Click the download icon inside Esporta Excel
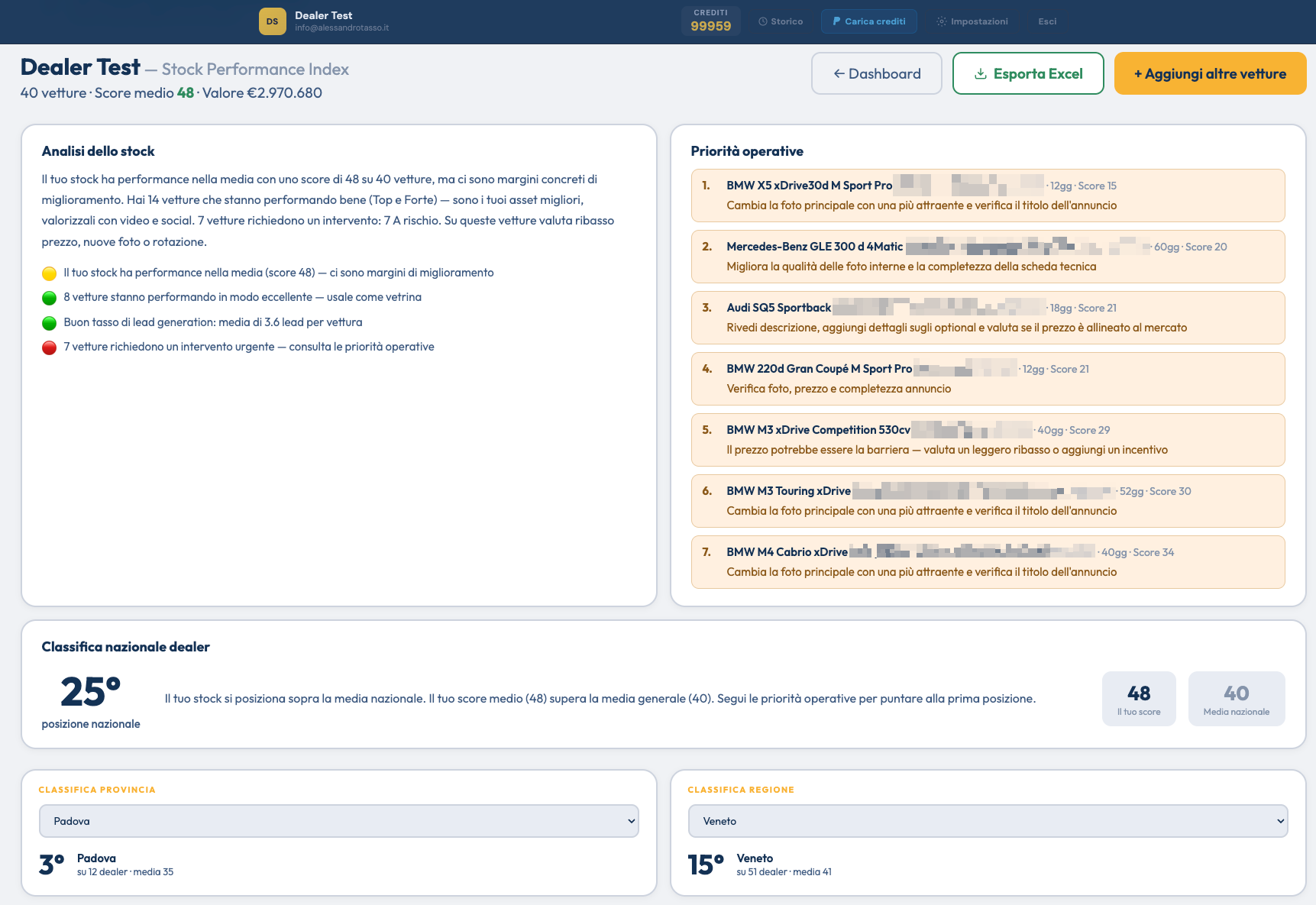The image size is (1316, 905). 980,73
